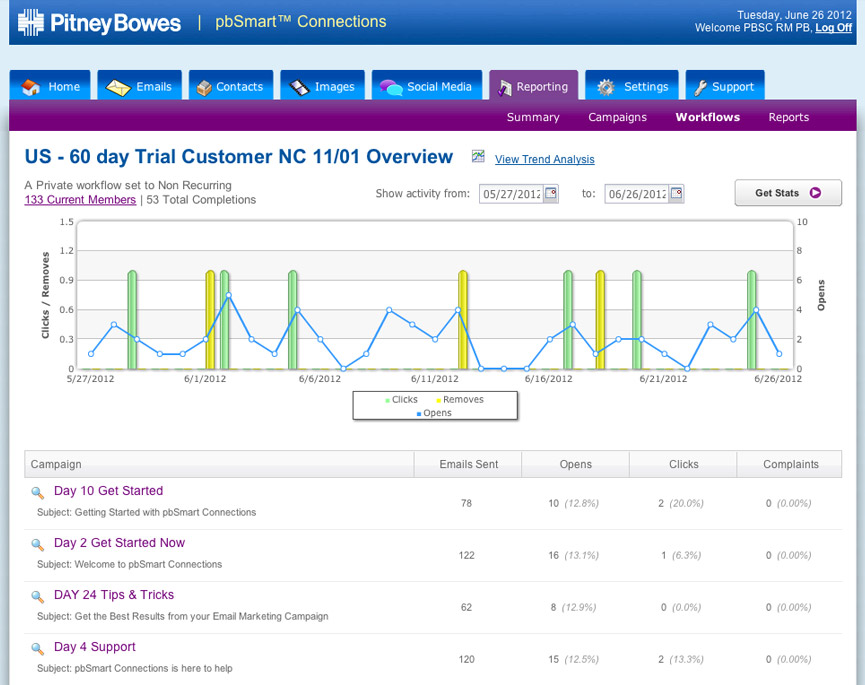The height and width of the screenshot is (685, 865).
Task: Sort by Clicks column header
Action: tap(683, 464)
